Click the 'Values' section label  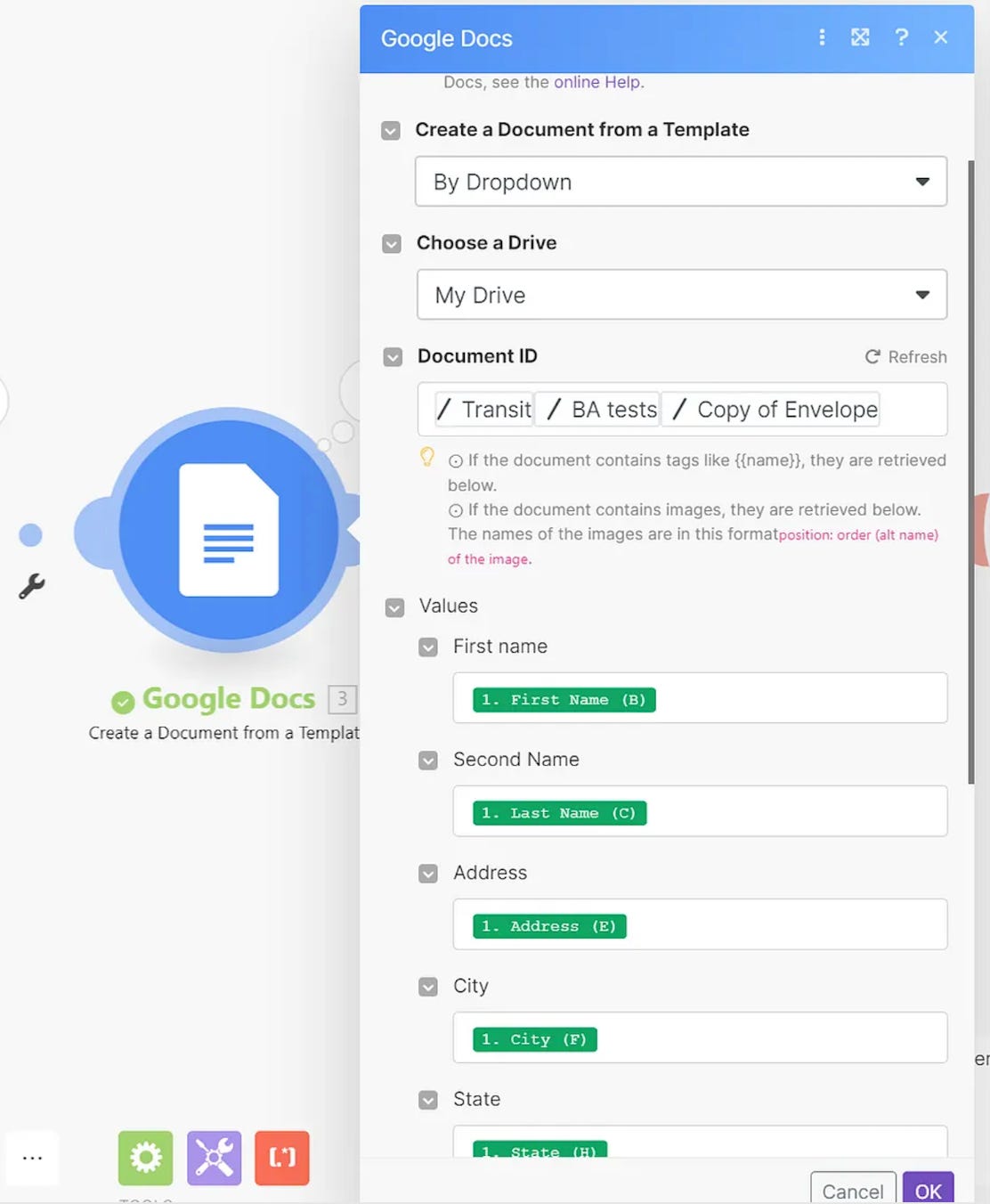point(449,606)
